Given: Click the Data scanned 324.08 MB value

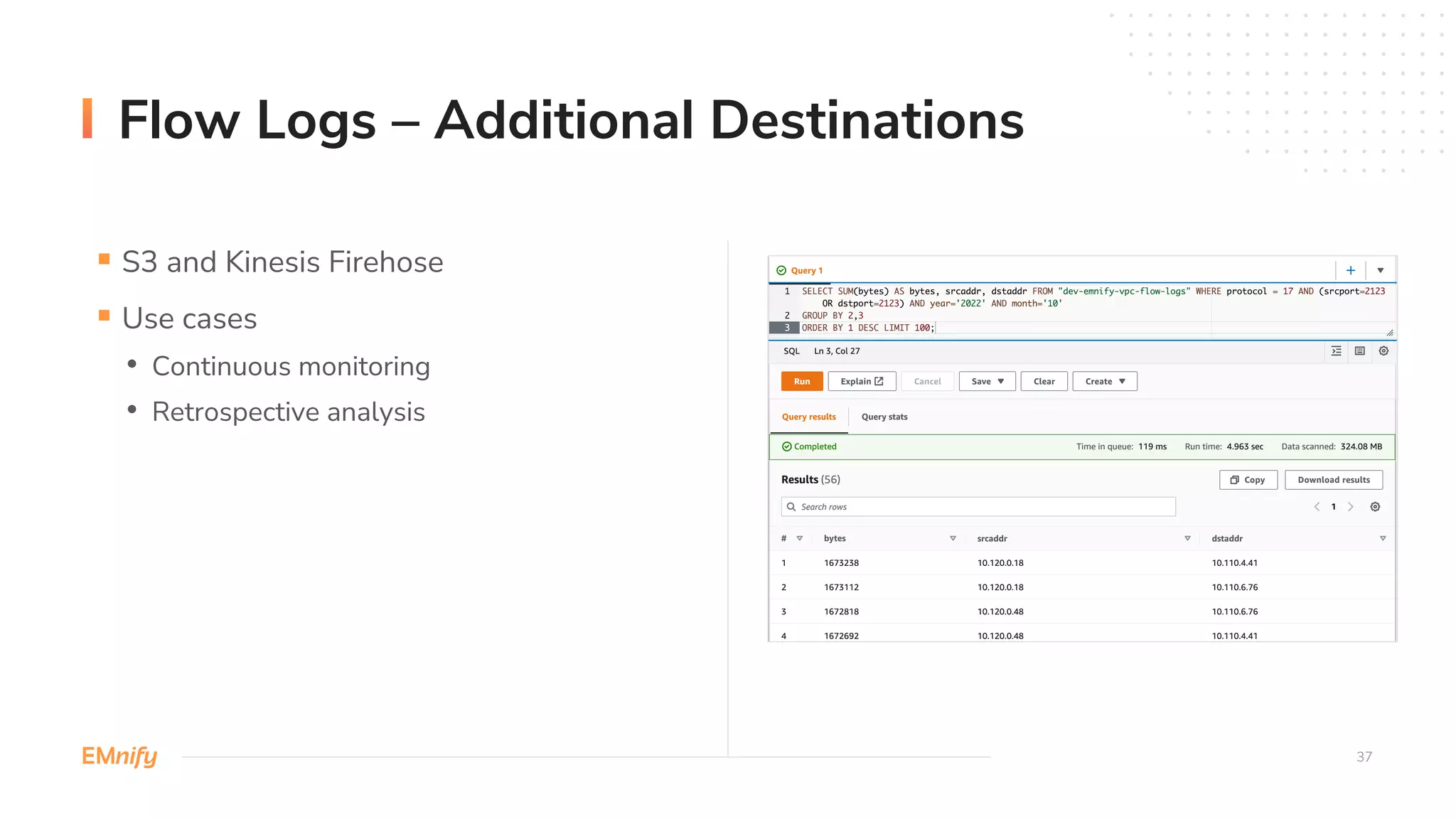Looking at the screenshot, I should point(1361,446).
